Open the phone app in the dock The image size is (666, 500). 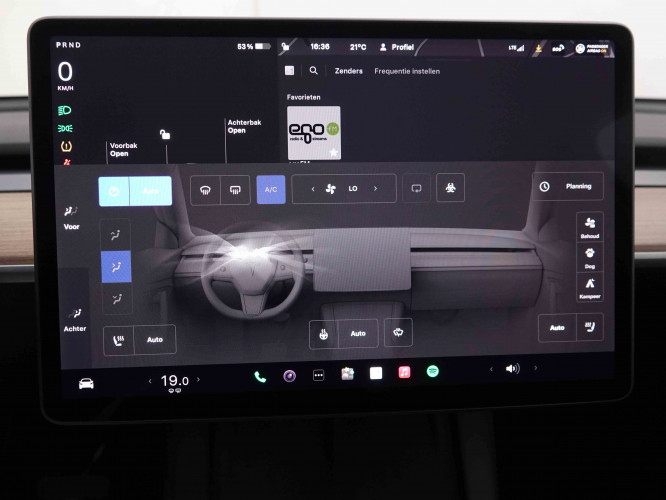(260, 376)
